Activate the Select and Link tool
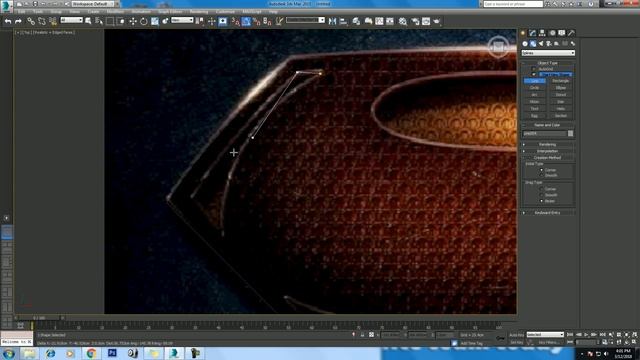Image resolution: width=640 pixels, height=360 pixels. click(31, 21)
